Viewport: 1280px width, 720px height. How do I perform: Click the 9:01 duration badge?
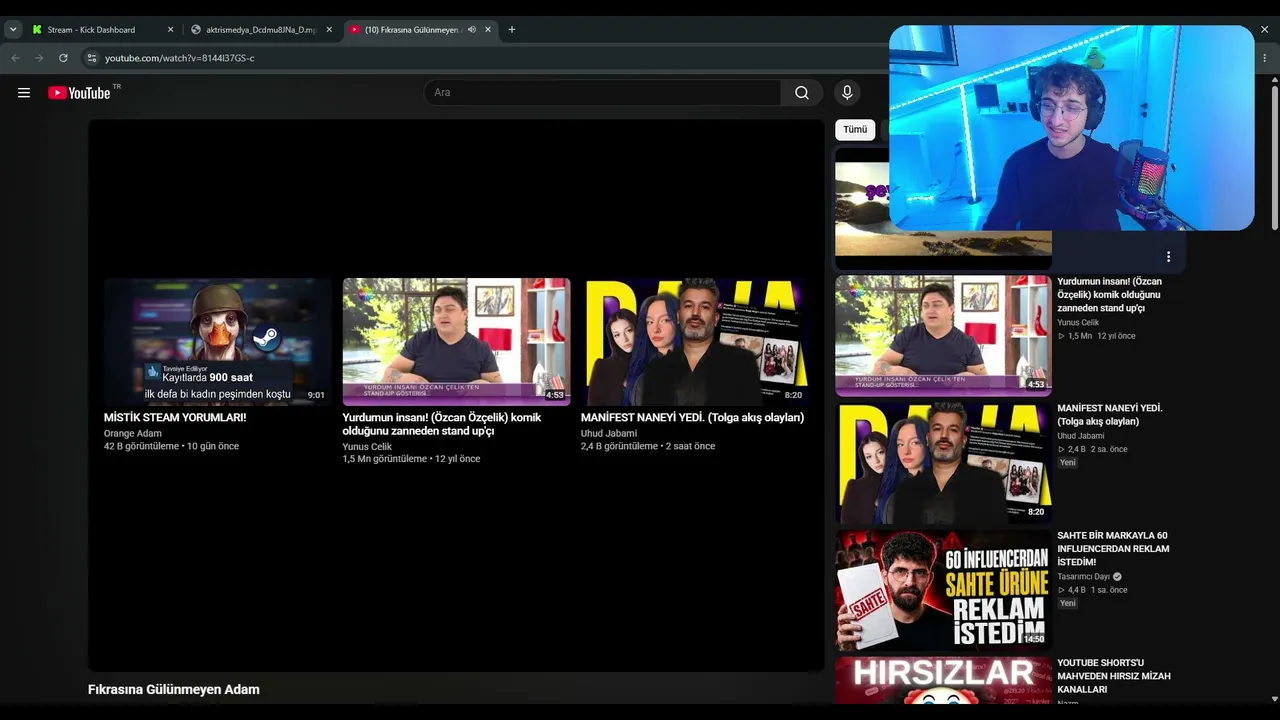pos(316,395)
